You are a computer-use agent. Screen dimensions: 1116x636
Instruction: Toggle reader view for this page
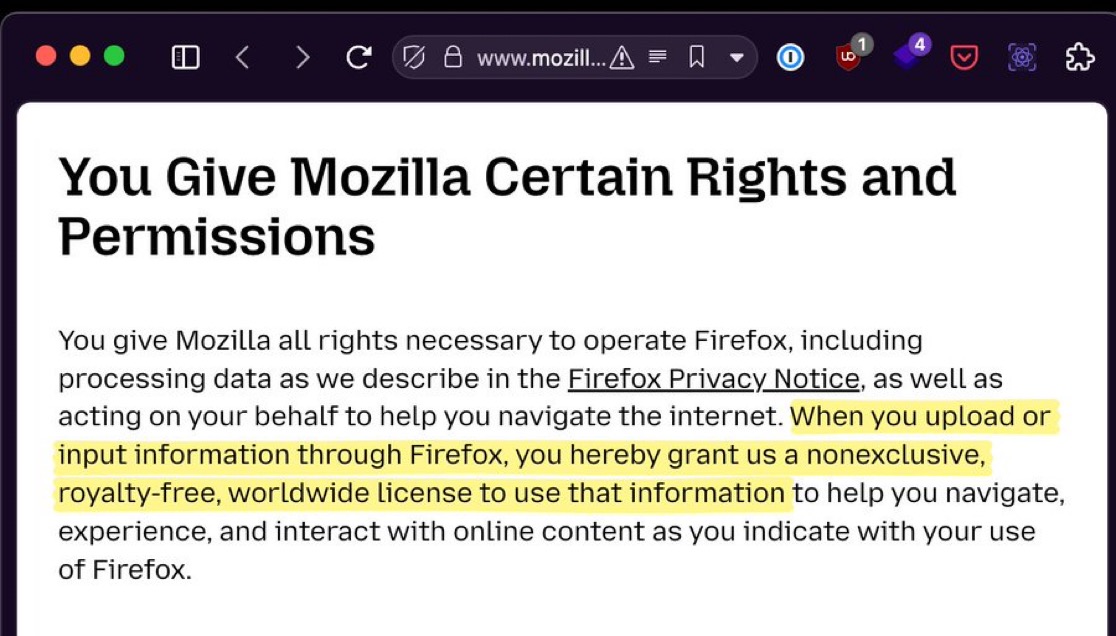(658, 56)
